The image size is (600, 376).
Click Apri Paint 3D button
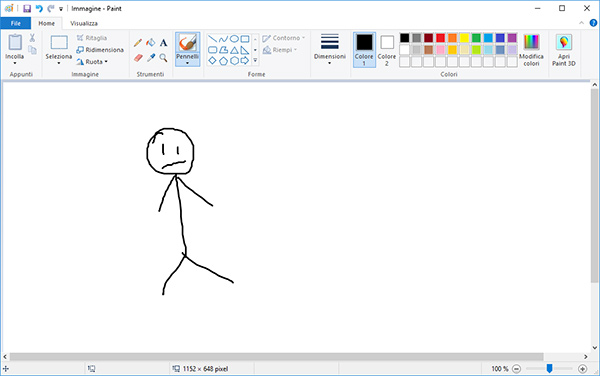tap(564, 50)
